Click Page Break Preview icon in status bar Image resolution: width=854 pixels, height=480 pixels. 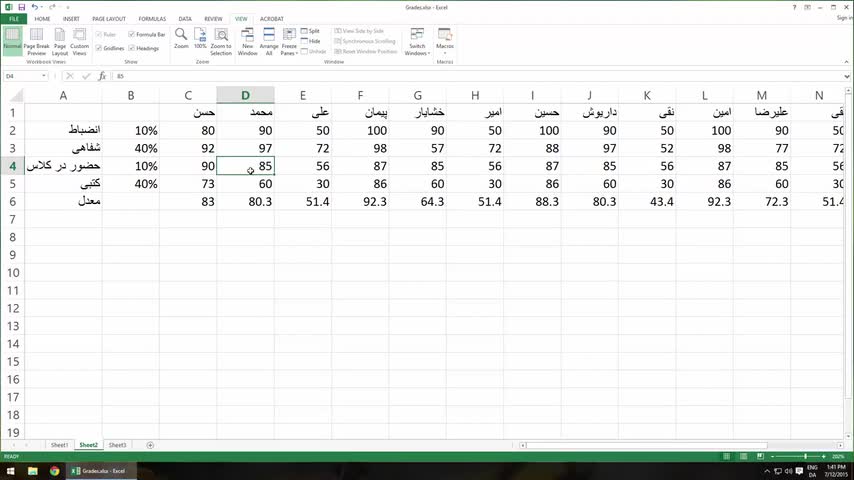[760, 456]
